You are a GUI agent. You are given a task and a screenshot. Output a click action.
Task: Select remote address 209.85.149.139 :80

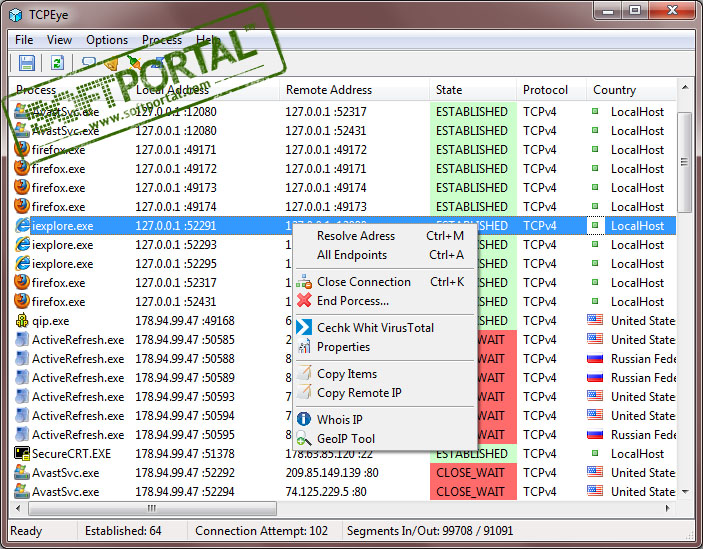click(332, 472)
